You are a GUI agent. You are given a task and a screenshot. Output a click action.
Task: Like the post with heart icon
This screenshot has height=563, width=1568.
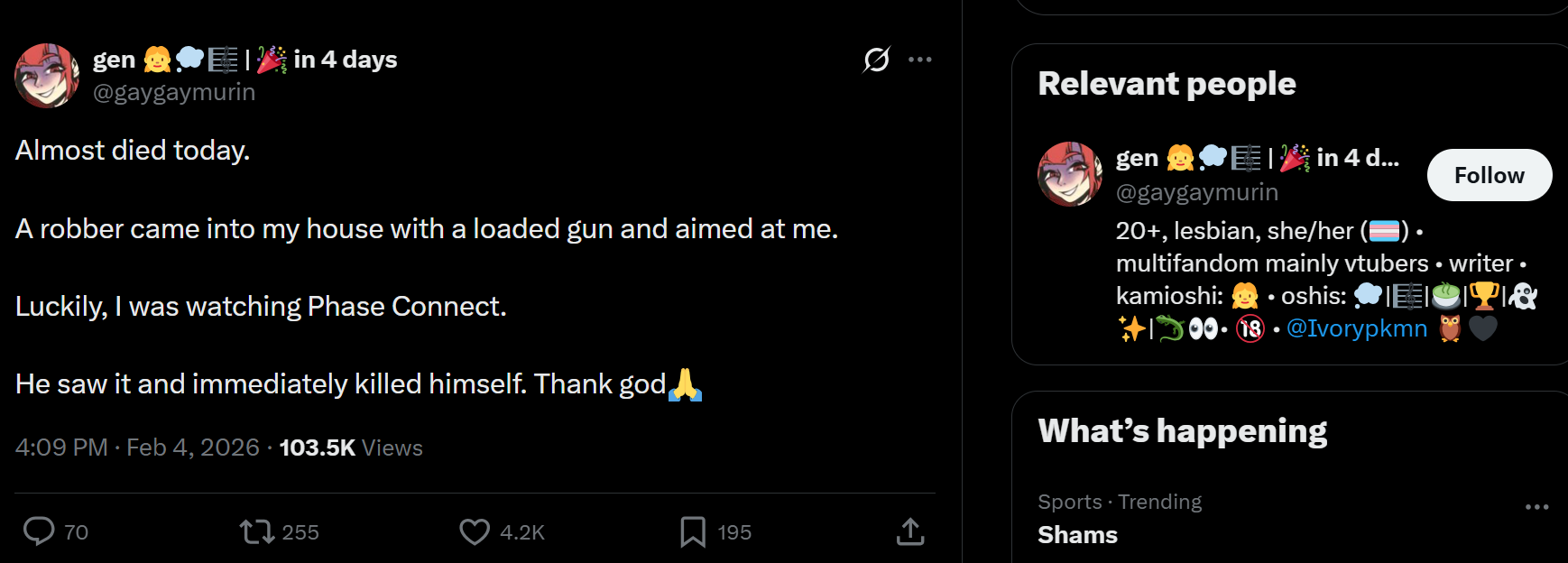475,531
